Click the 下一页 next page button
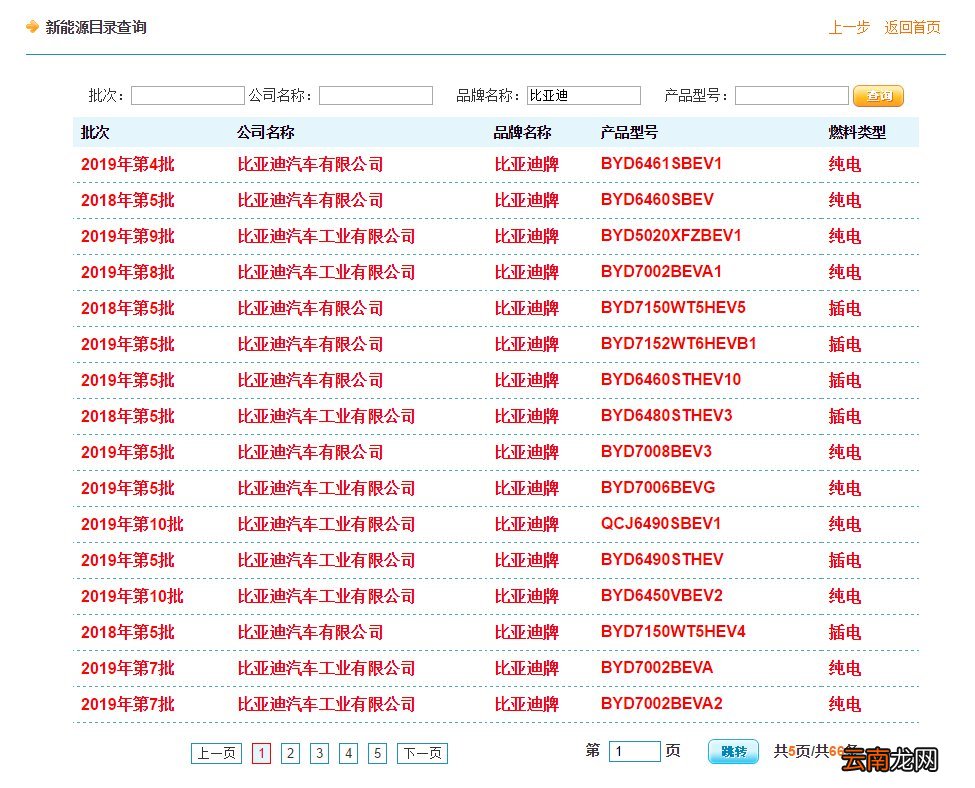975x788 pixels. pyautogui.click(x=422, y=753)
